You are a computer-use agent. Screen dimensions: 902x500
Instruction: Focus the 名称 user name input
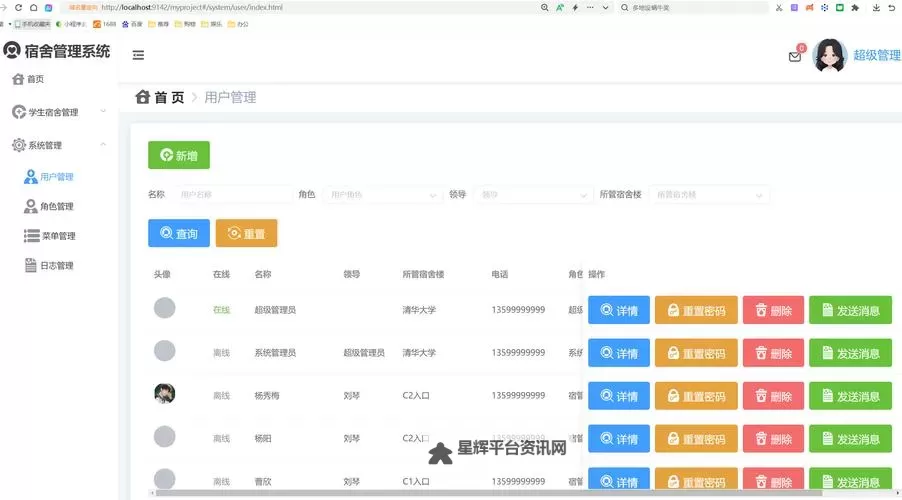pos(233,194)
